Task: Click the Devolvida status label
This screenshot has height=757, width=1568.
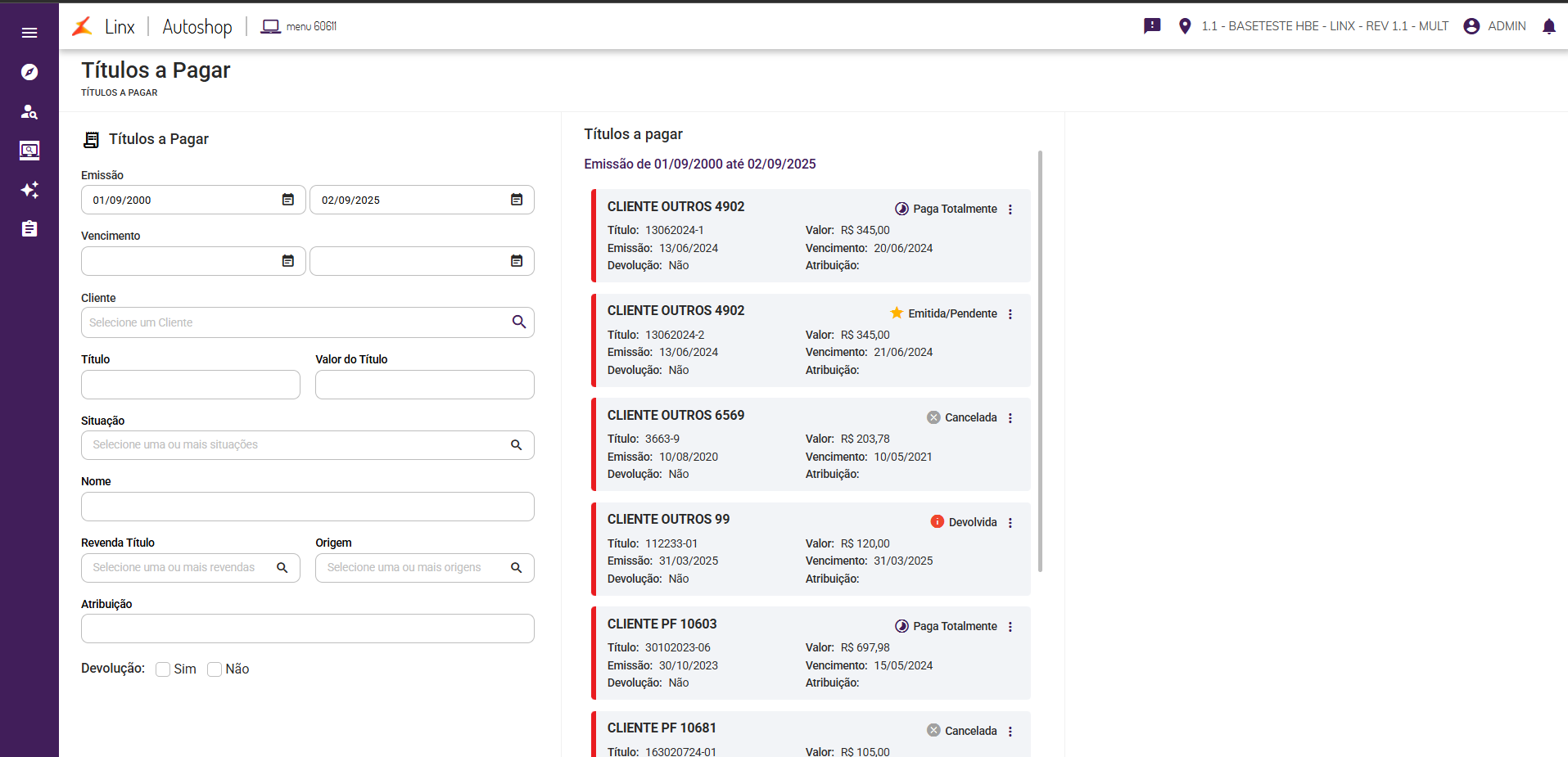Action: click(973, 522)
